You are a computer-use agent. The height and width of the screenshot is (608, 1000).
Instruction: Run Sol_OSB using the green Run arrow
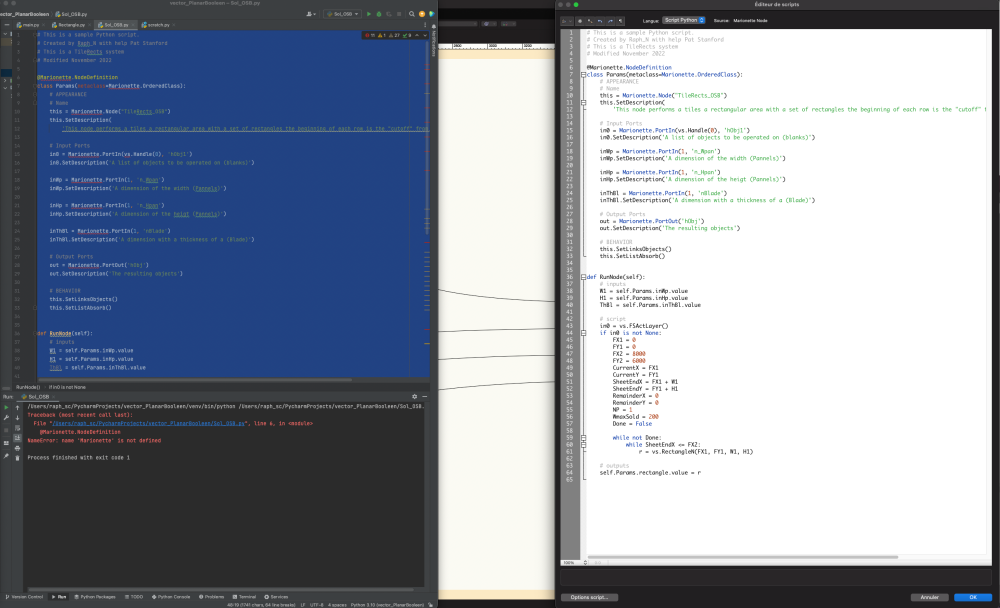[x=369, y=14]
